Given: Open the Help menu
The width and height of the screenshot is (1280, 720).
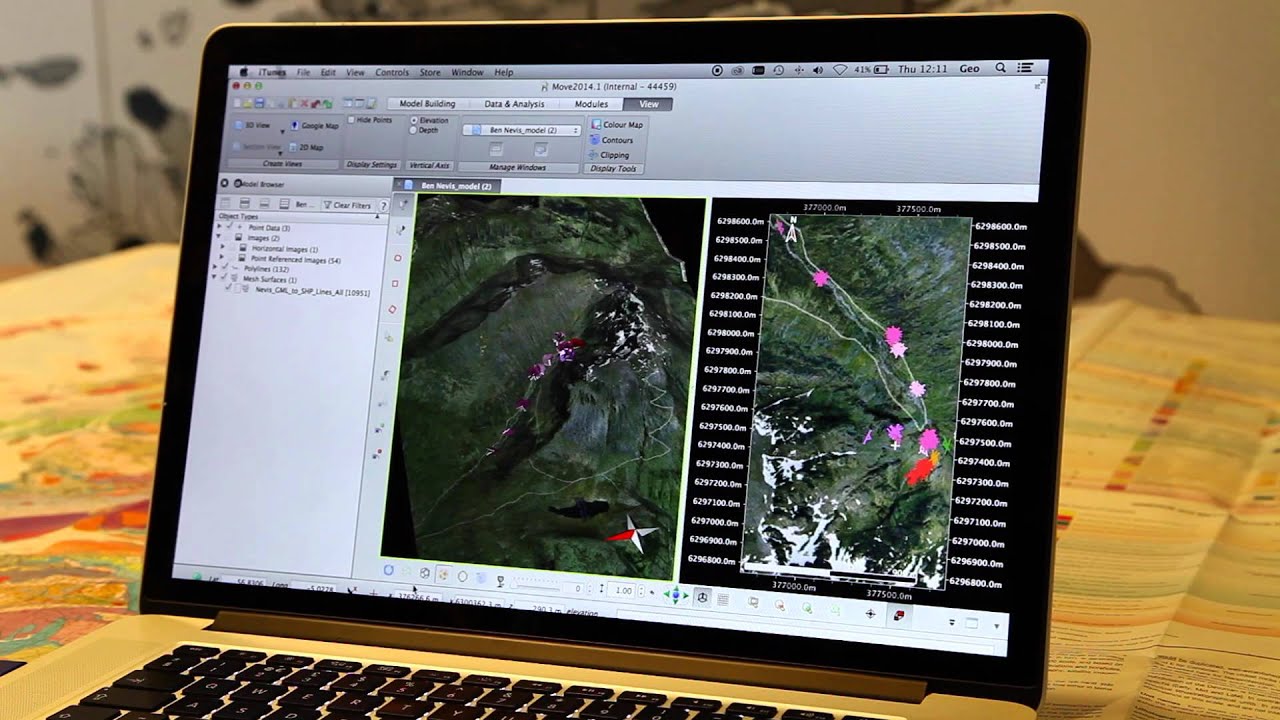Looking at the screenshot, I should coord(504,72).
